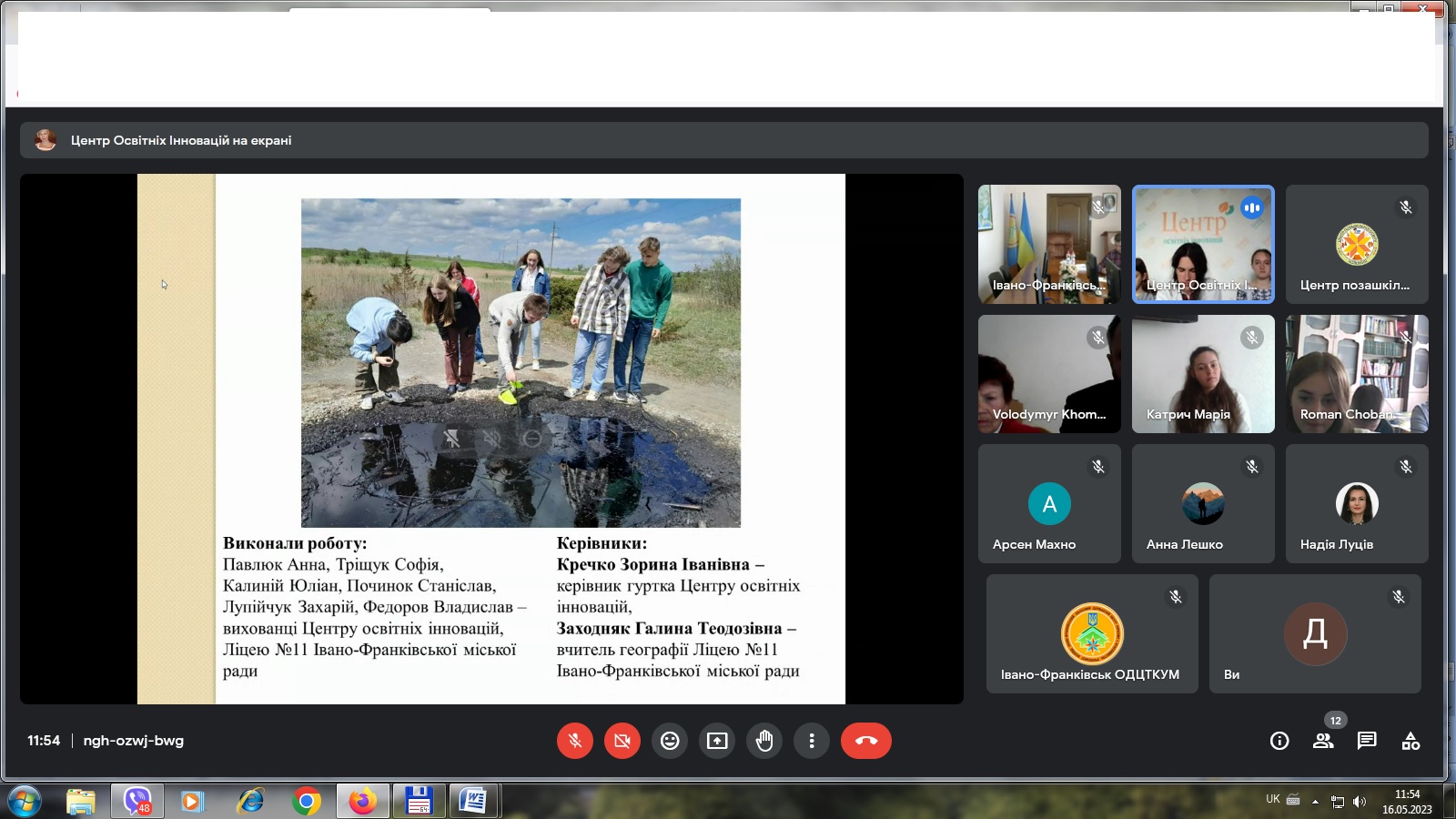Click the presenter banner Центр Освітніх Інновацій
This screenshot has height=819, width=1456.
tap(181, 140)
